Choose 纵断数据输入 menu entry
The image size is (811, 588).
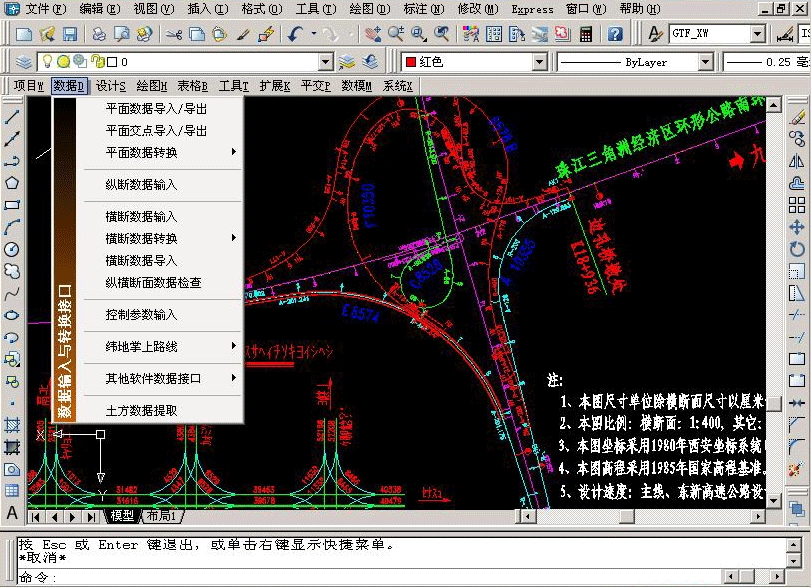(141, 185)
